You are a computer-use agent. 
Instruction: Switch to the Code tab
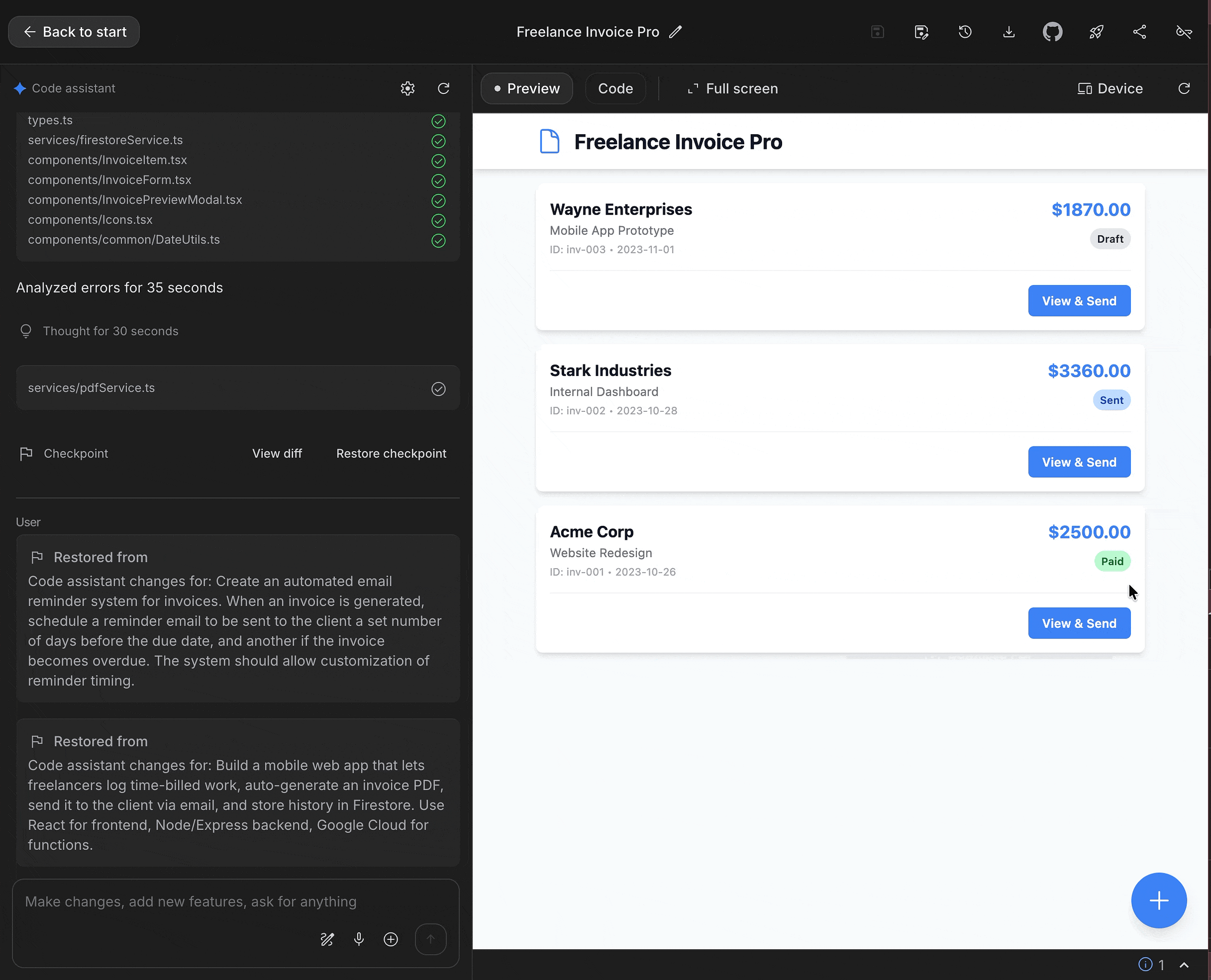pyautogui.click(x=615, y=88)
